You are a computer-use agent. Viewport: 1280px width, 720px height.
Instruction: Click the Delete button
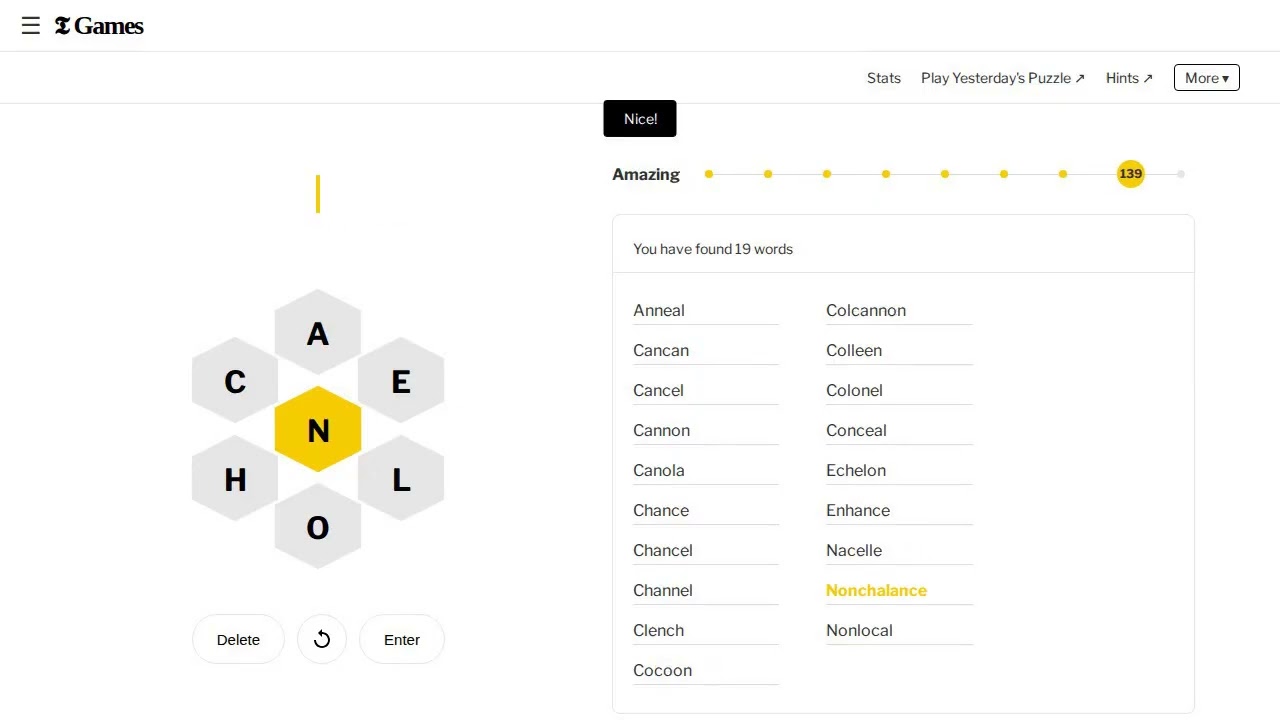(x=238, y=639)
